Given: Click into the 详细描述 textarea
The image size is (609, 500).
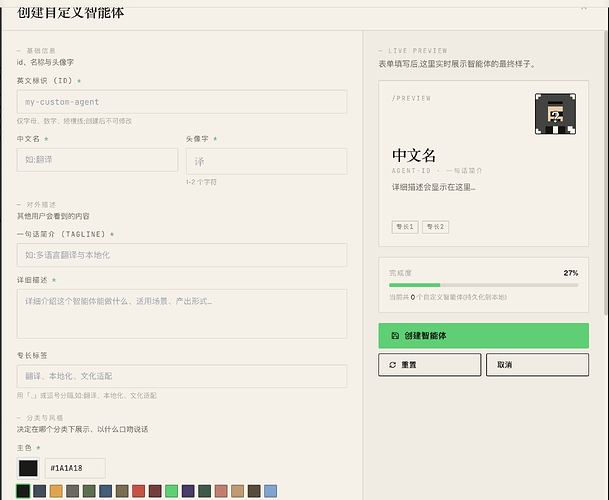Looking at the screenshot, I should (182, 314).
